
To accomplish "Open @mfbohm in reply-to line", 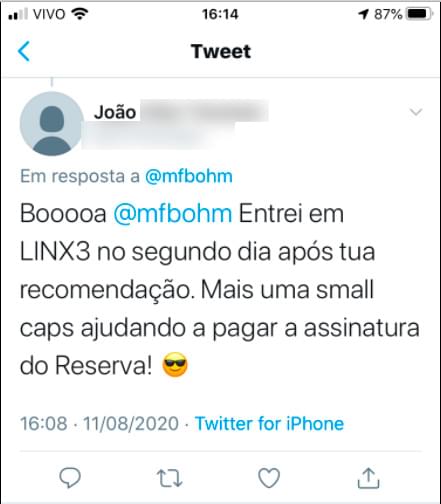I will pos(188,176).
